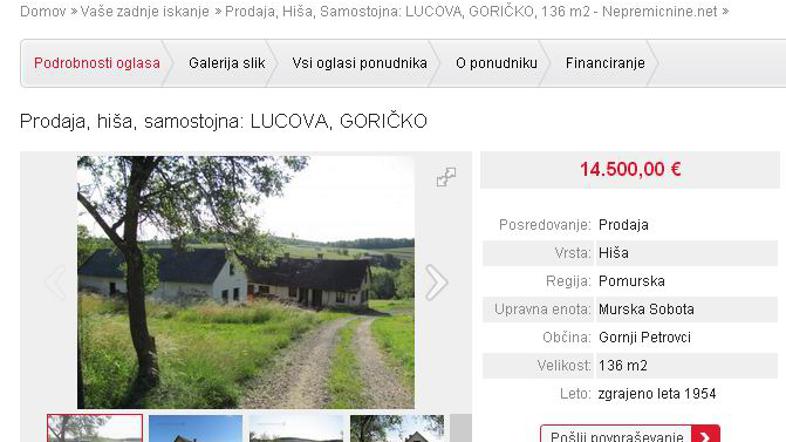
Task: Select the first highlighted gallery thumbnail
Action: pos(95,428)
